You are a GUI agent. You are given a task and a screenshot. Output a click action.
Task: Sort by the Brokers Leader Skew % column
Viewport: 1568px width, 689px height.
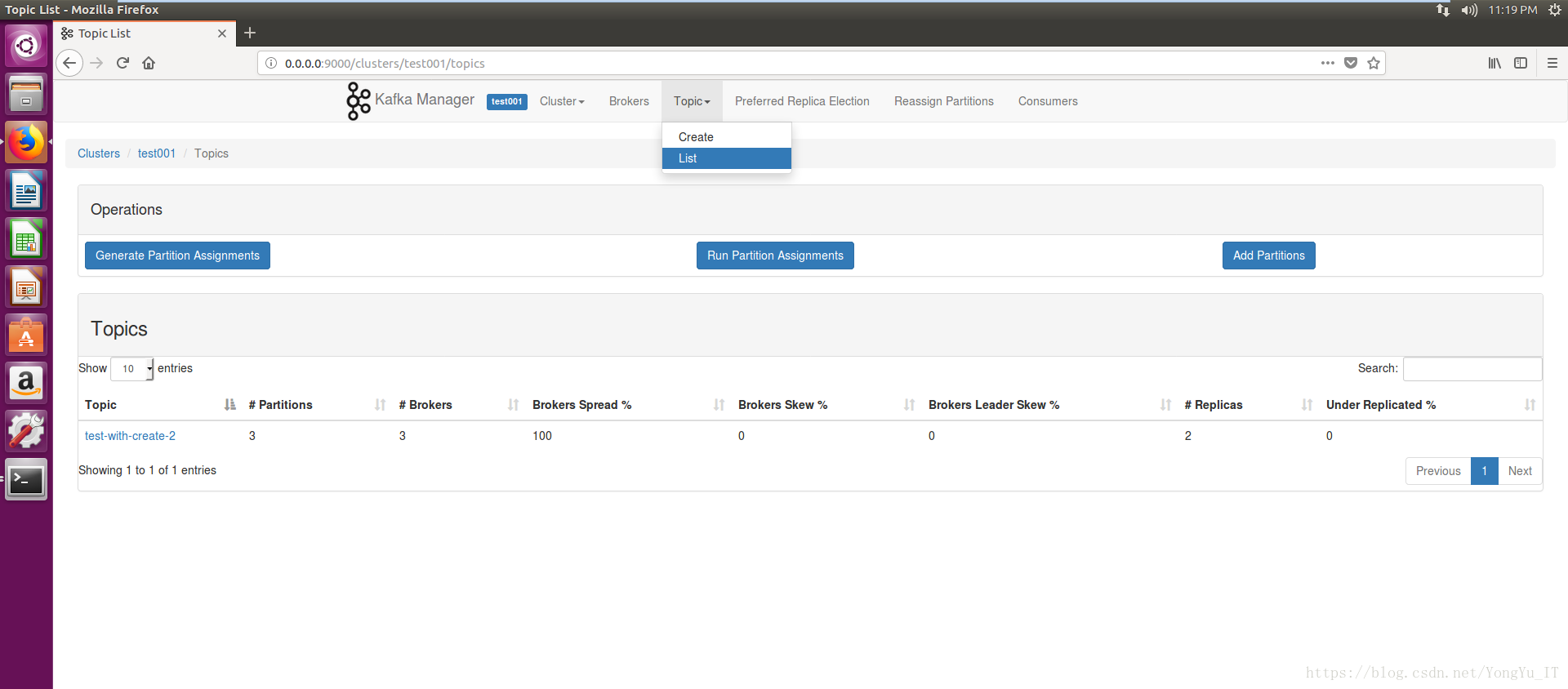(x=1050, y=405)
